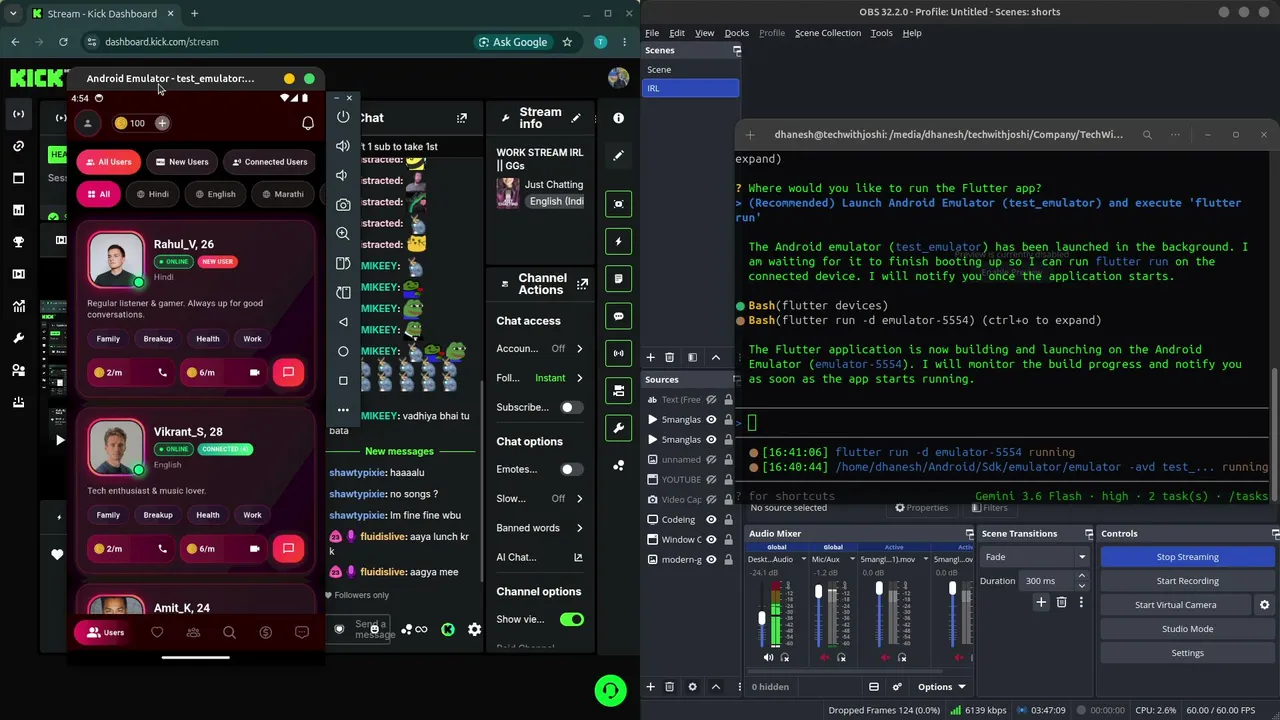Start a video call with Rahul_V
1280x720 pixels.
click(x=254, y=372)
